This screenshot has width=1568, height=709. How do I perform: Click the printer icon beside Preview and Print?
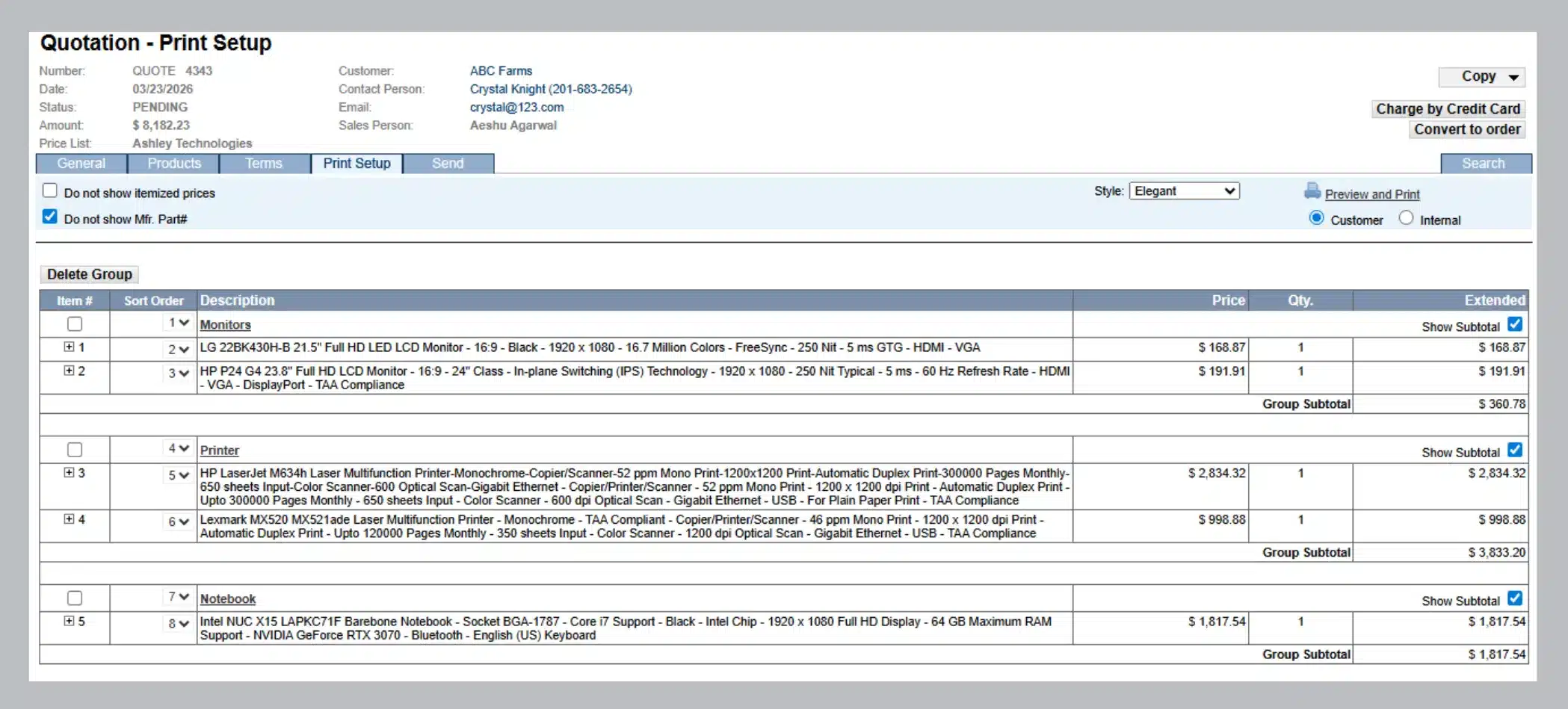[x=1312, y=191]
